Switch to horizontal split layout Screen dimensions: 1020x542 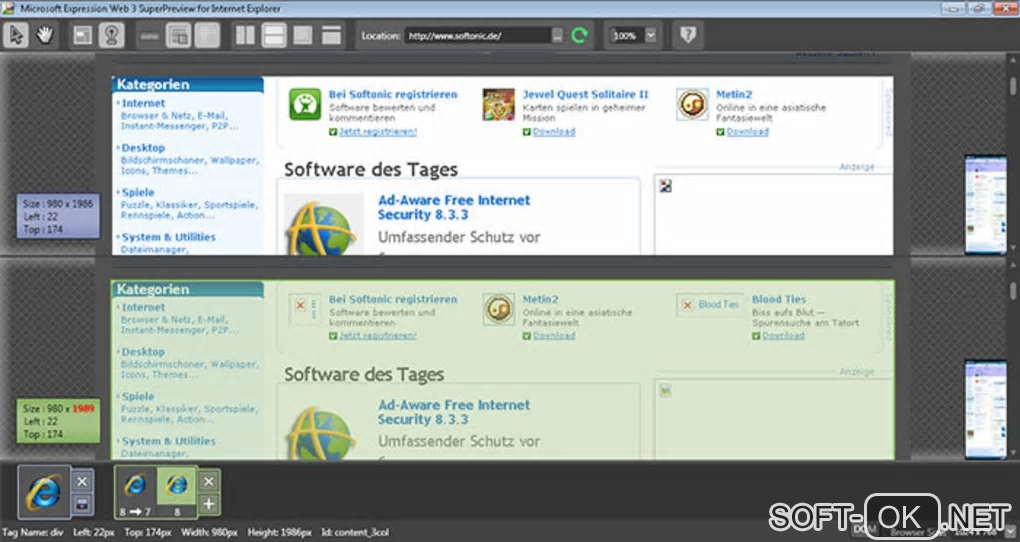tap(274, 35)
